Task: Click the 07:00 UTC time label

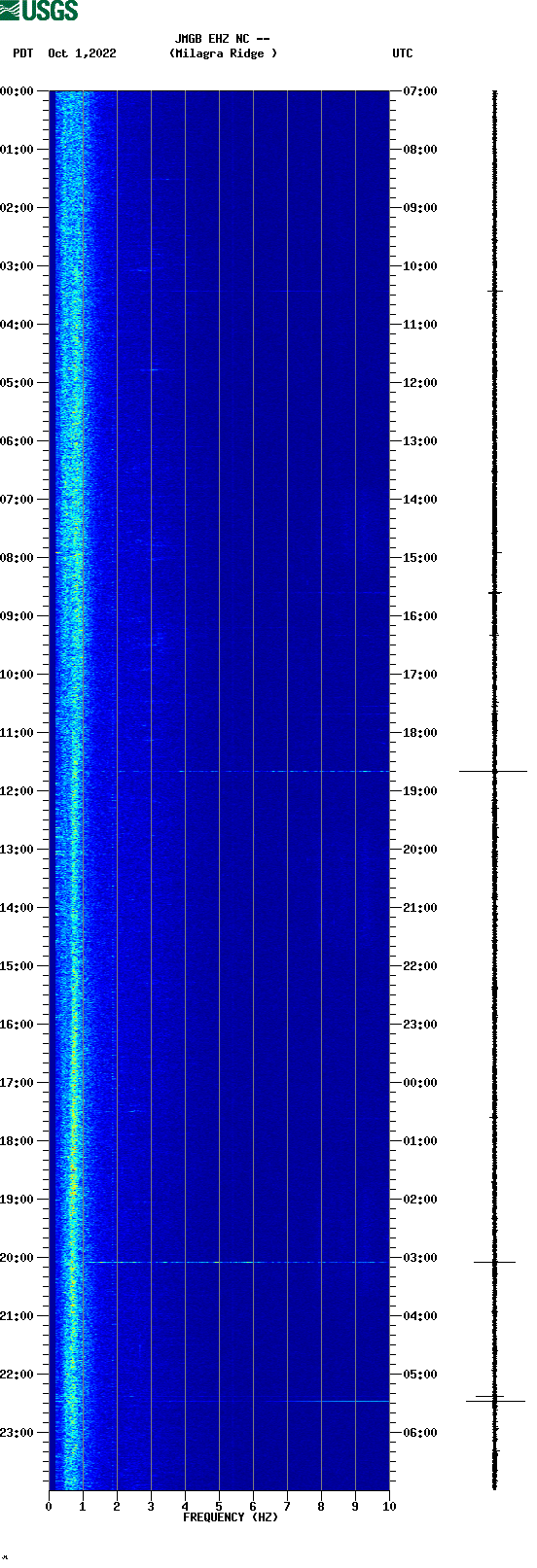Action: pyautogui.click(x=420, y=91)
